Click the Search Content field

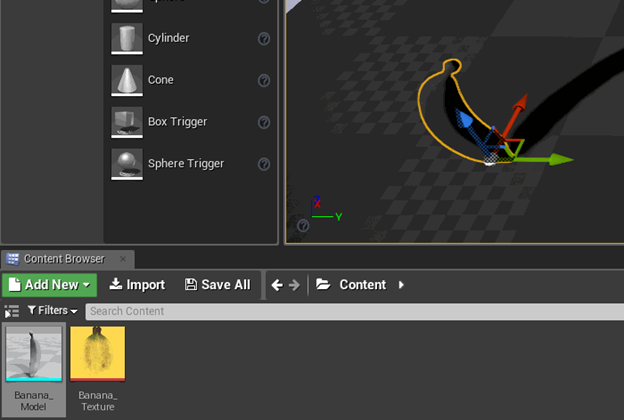[x=355, y=311]
